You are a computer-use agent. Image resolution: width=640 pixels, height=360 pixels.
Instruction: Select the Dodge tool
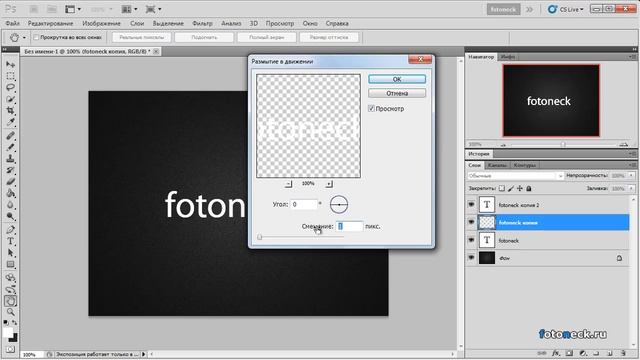click(10, 216)
